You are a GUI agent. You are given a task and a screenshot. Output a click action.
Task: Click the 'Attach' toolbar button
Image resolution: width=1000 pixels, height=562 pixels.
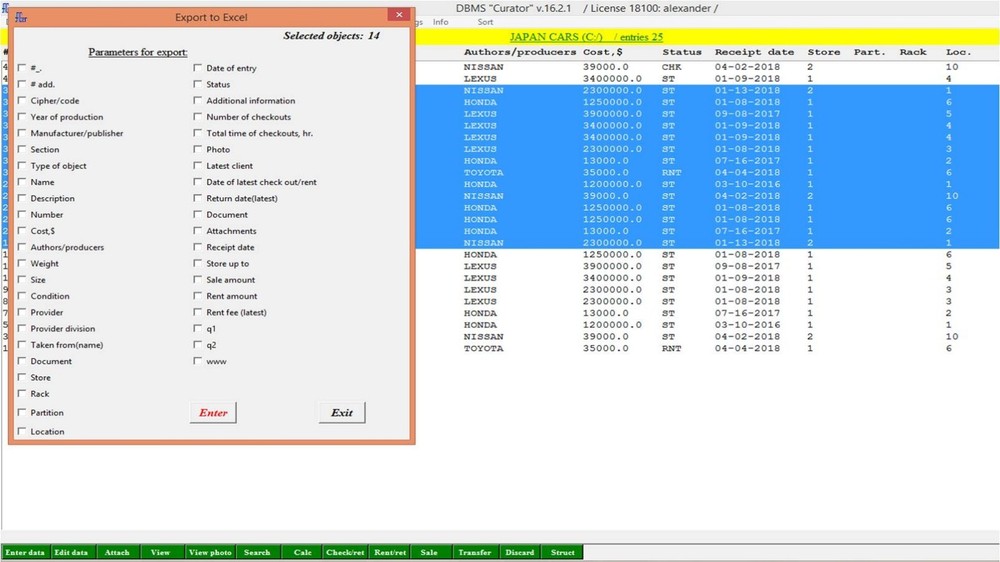pyautogui.click(x=117, y=552)
